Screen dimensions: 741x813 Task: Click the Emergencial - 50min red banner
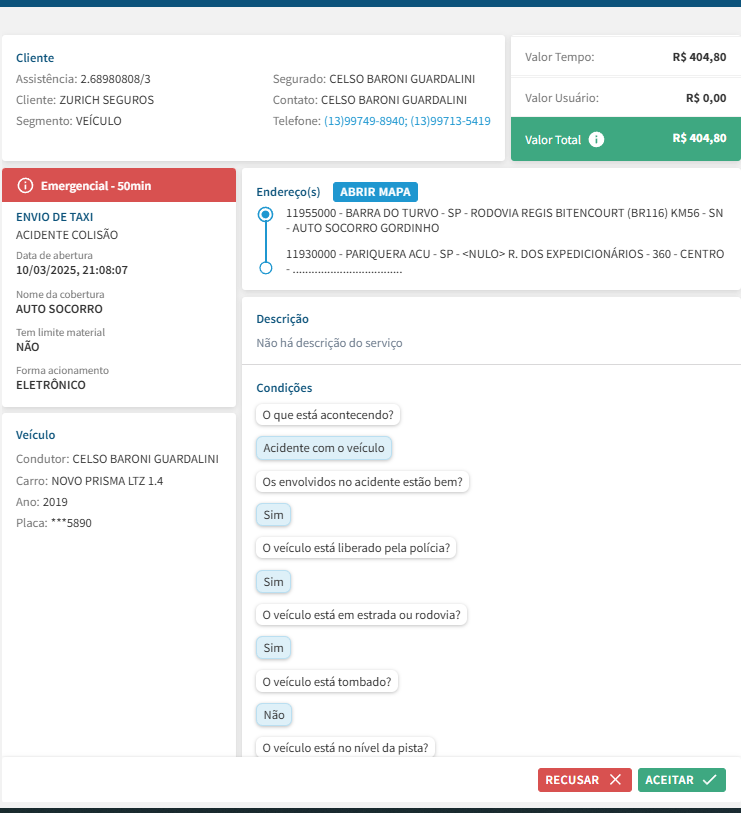click(x=119, y=186)
